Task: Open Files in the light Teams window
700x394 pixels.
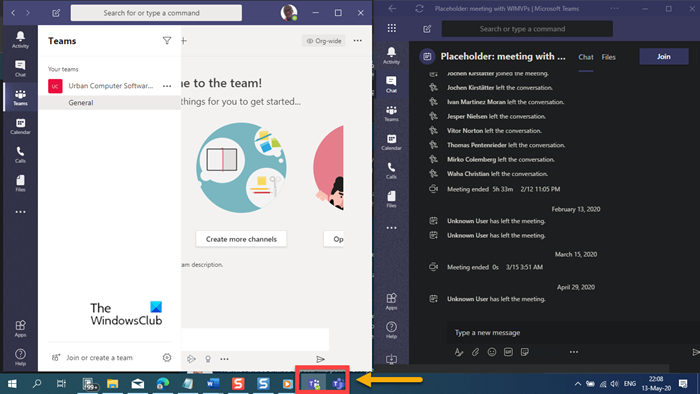Action: [x=20, y=183]
